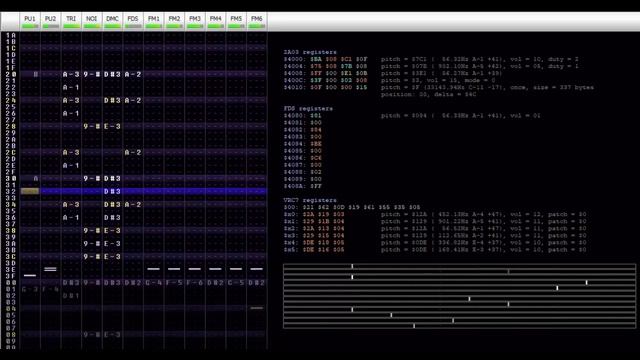Click the FDS registers heading
640x360 pixels.
308,109
